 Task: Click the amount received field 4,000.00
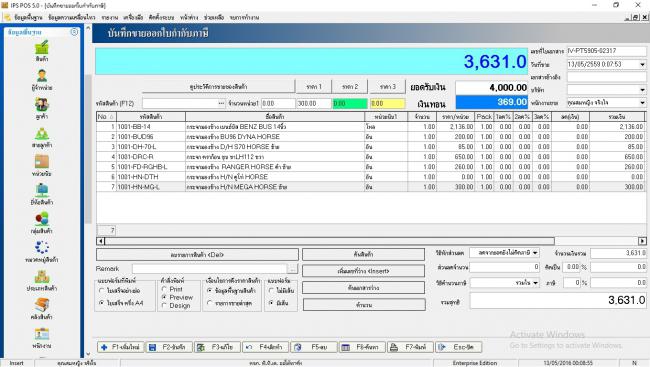pos(492,88)
